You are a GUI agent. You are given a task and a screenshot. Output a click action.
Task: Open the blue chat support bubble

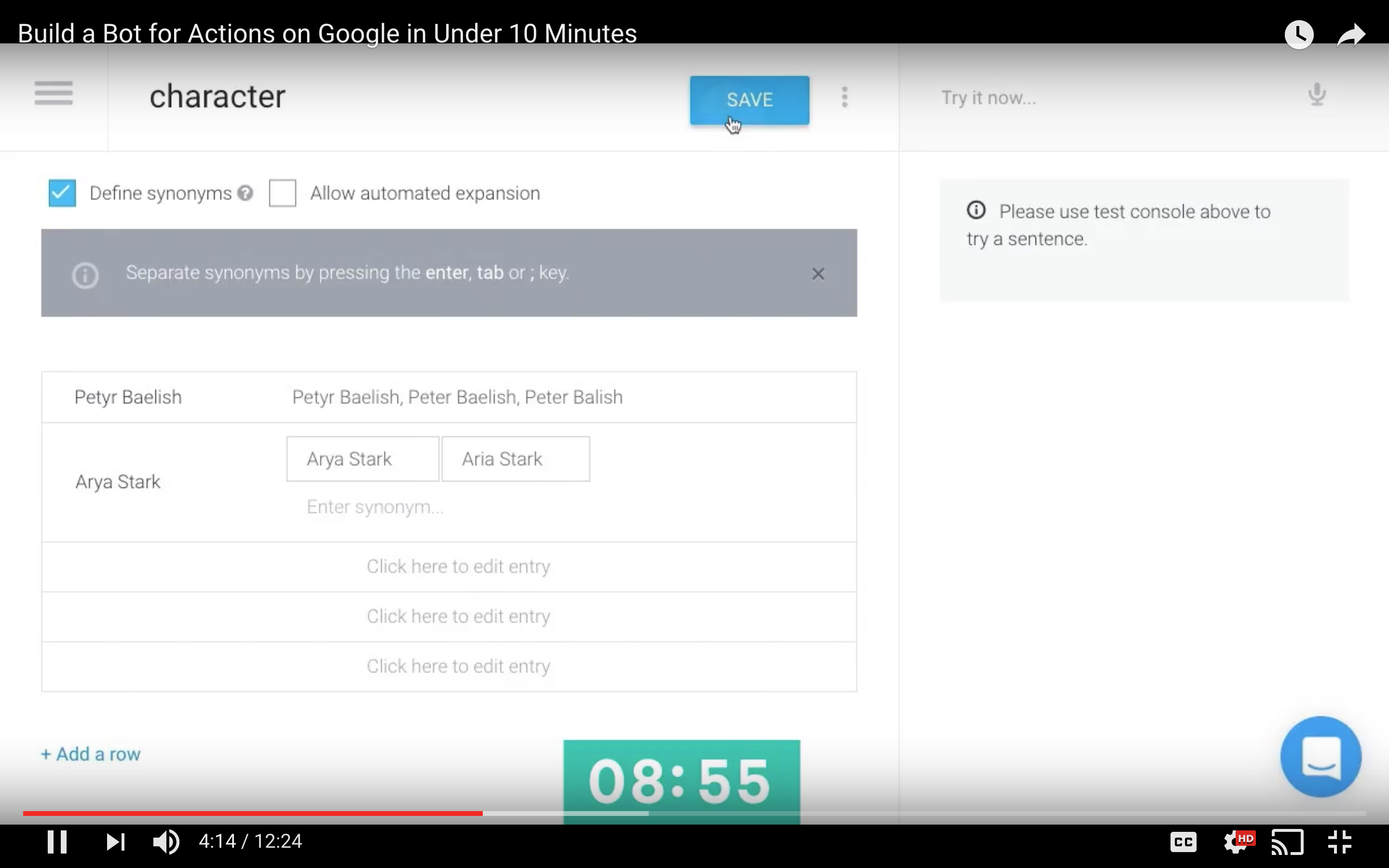1320,756
